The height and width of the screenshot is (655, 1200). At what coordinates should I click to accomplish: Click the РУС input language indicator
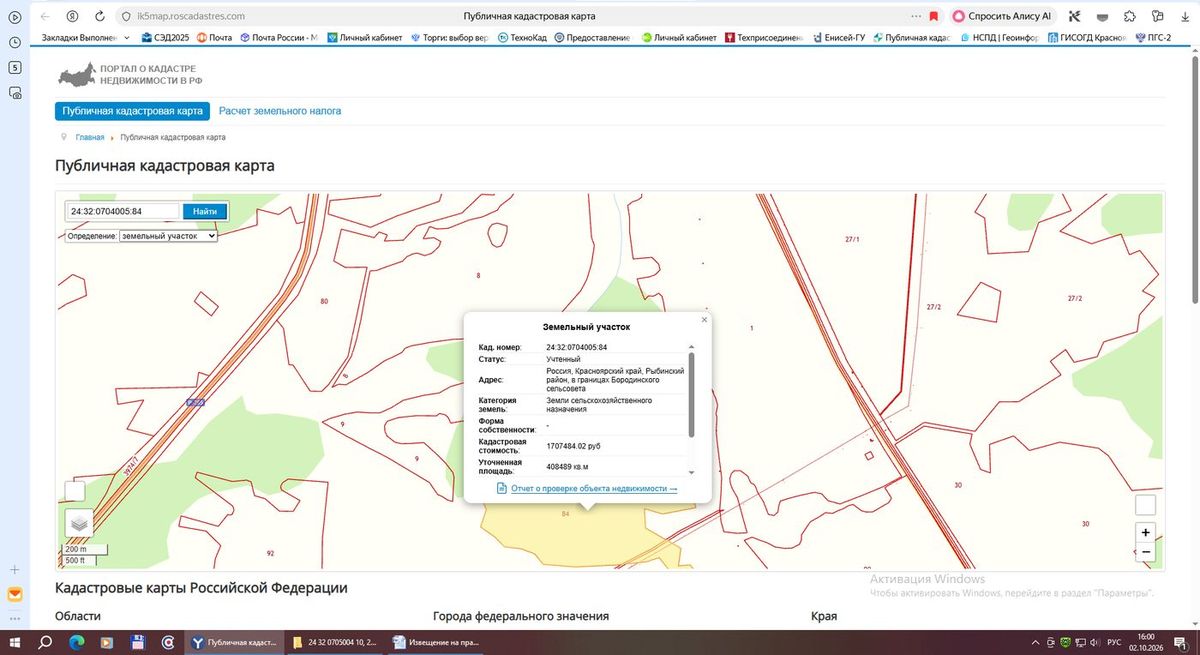tap(1114, 641)
